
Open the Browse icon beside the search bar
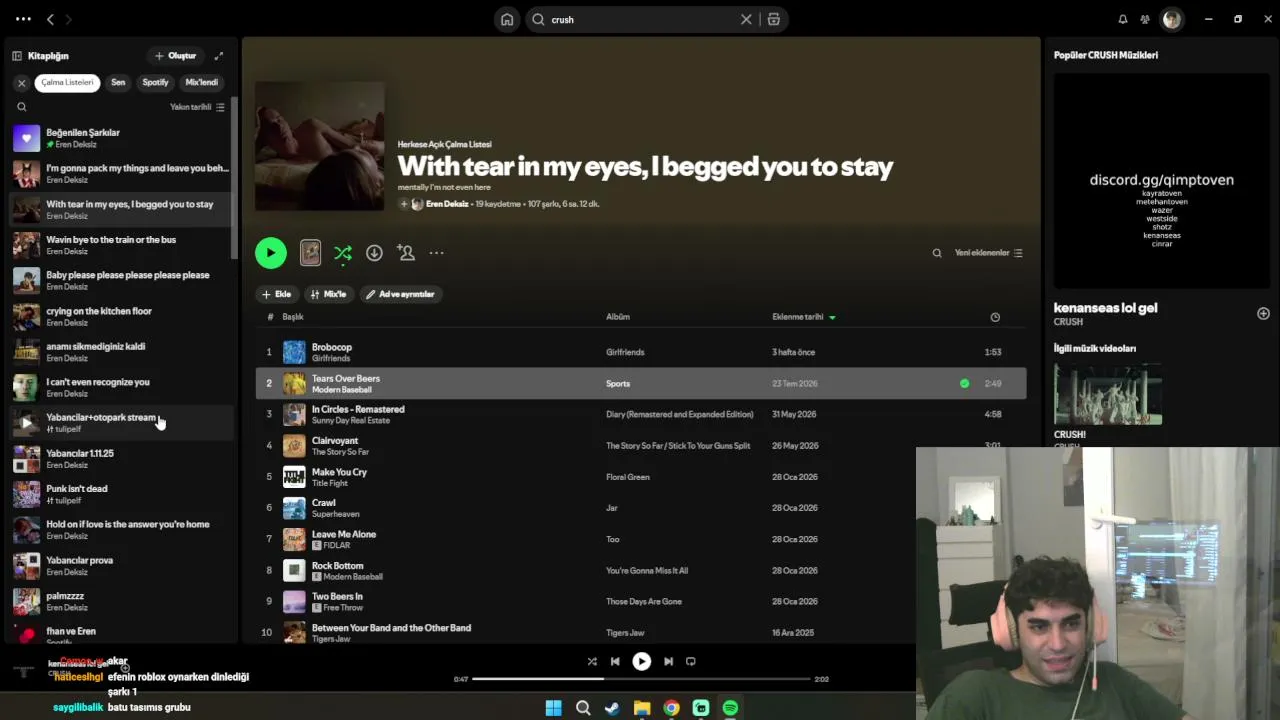773,19
